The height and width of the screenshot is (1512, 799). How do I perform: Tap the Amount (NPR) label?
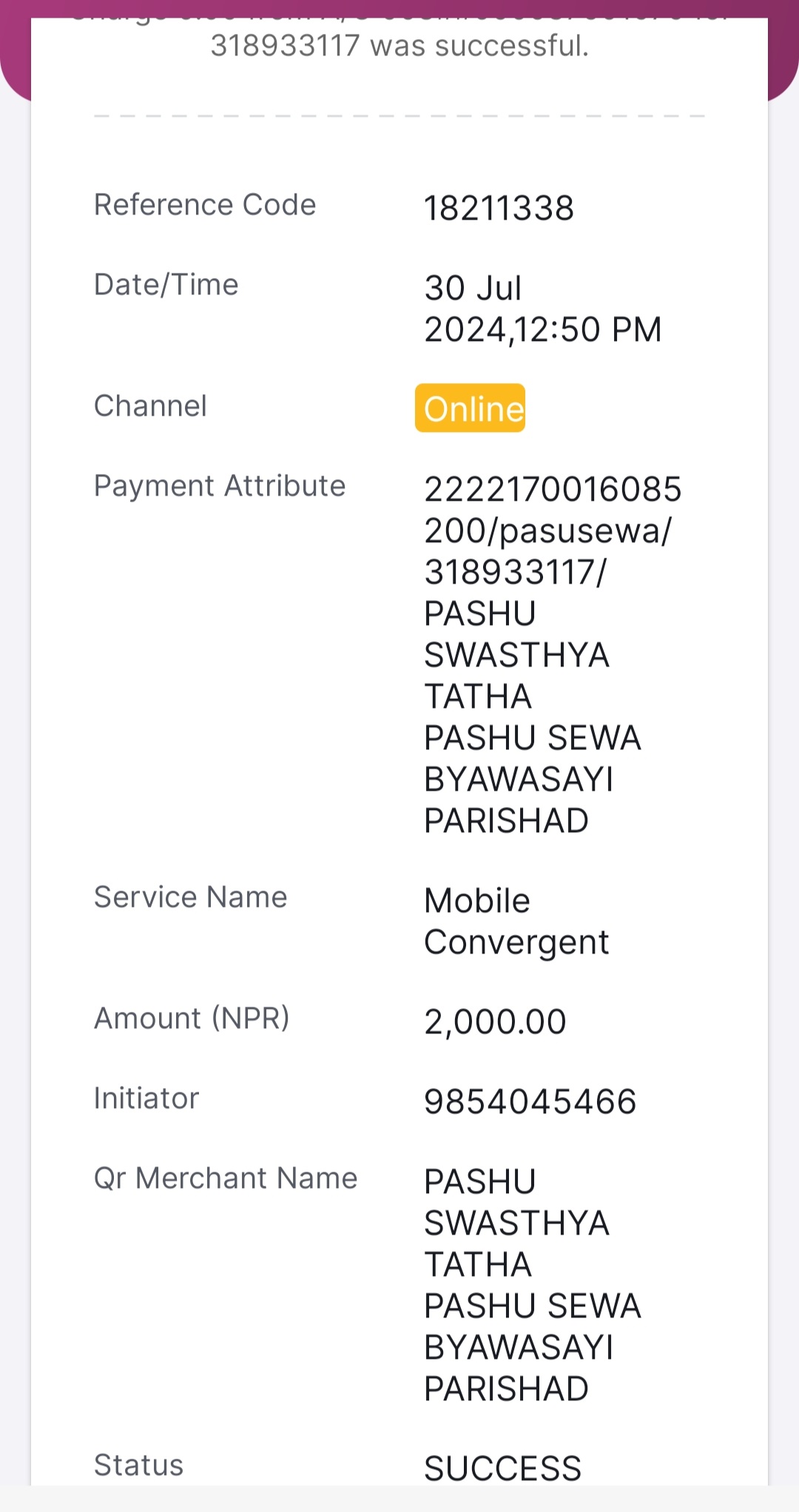pyautogui.click(x=192, y=1019)
